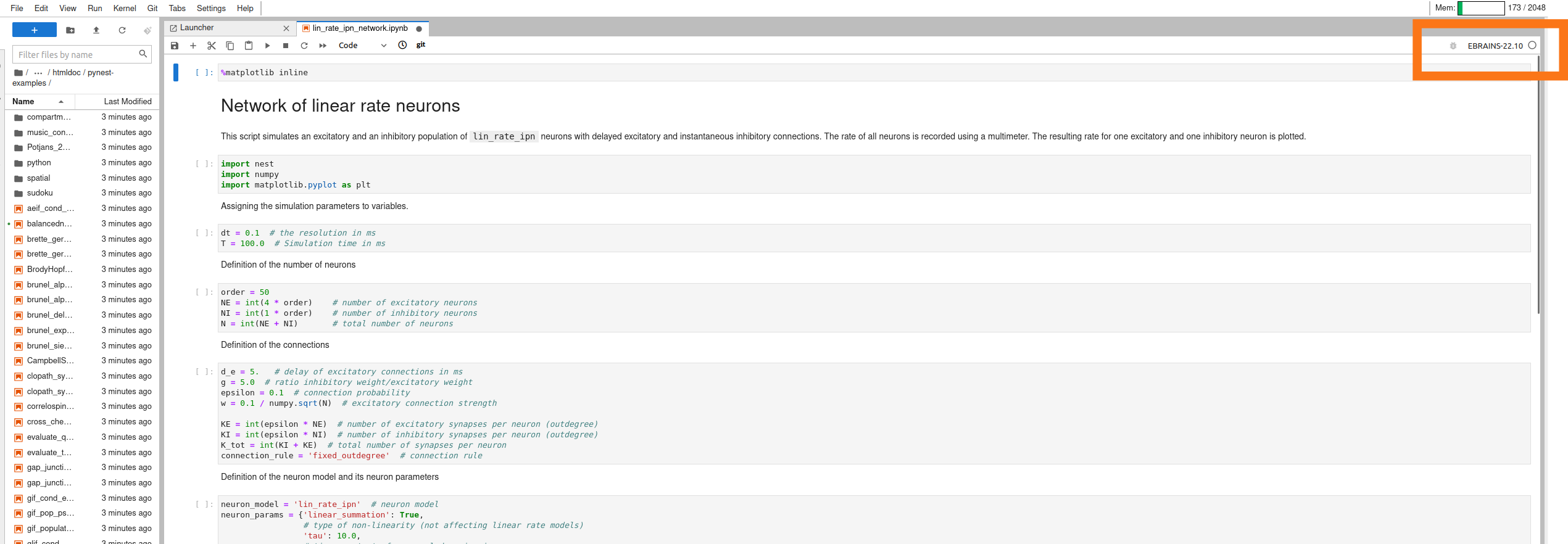Restart kernel and run all cells
This screenshot has height=544, width=1568.
tap(323, 46)
